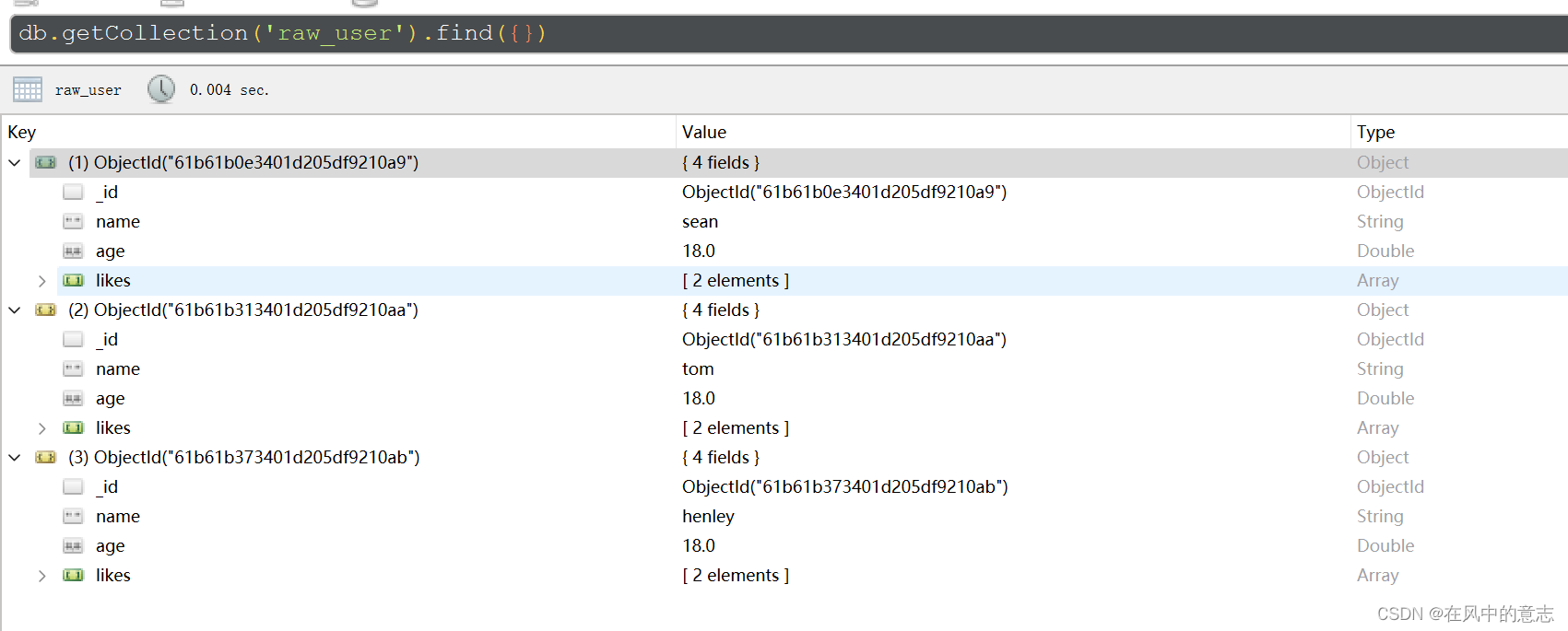
Task: Click '{ 4 fields }' value of document (3)
Action: click(721, 458)
